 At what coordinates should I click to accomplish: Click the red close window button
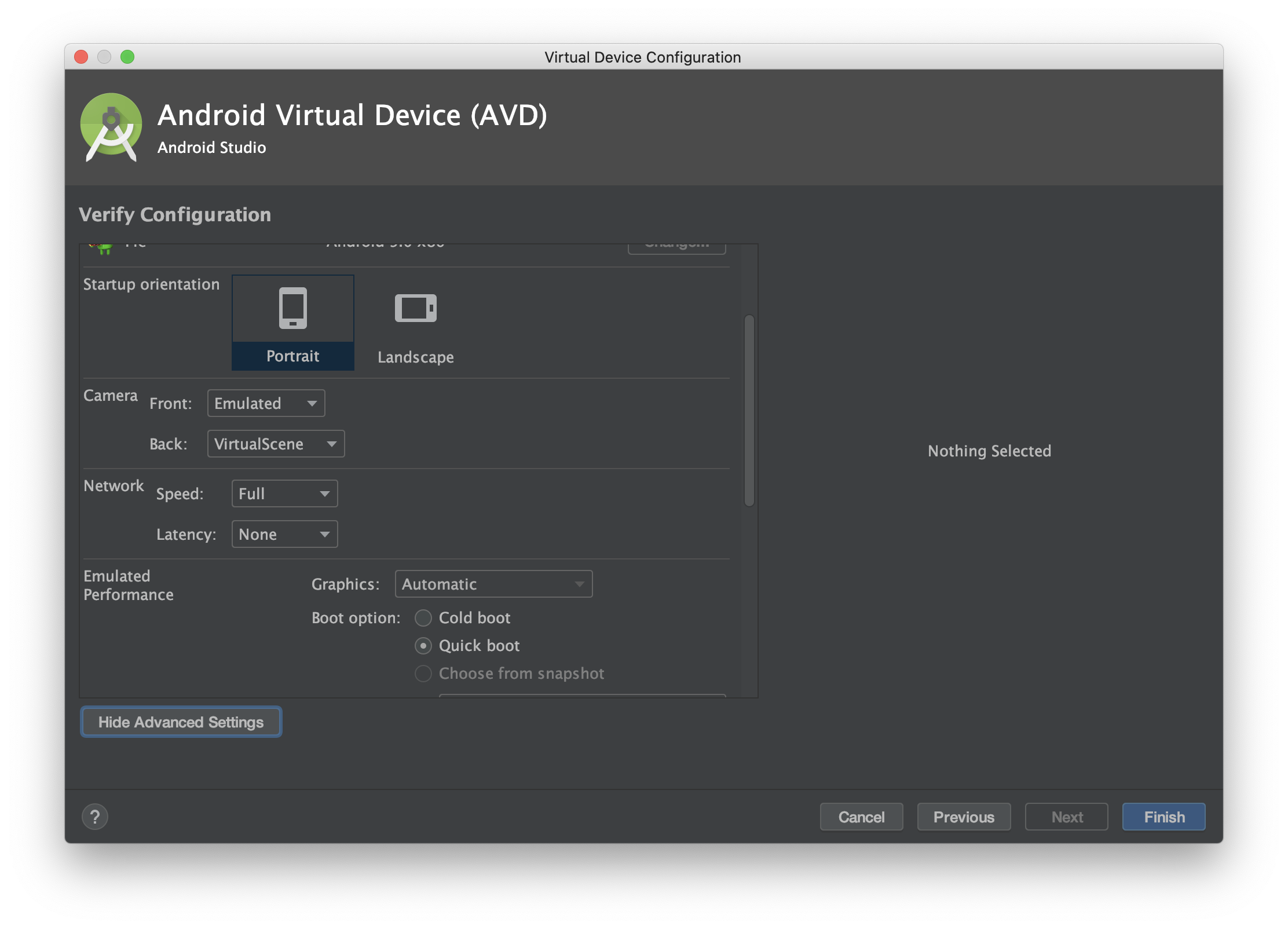coord(81,57)
